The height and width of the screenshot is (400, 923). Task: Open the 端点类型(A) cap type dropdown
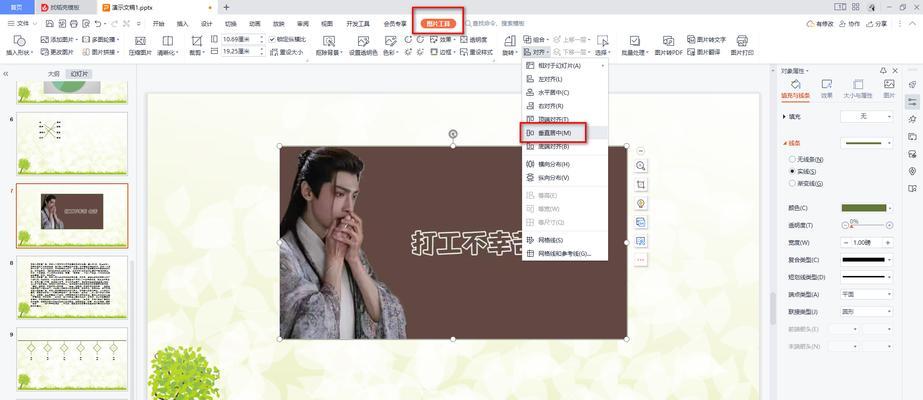[x=866, y=294]
